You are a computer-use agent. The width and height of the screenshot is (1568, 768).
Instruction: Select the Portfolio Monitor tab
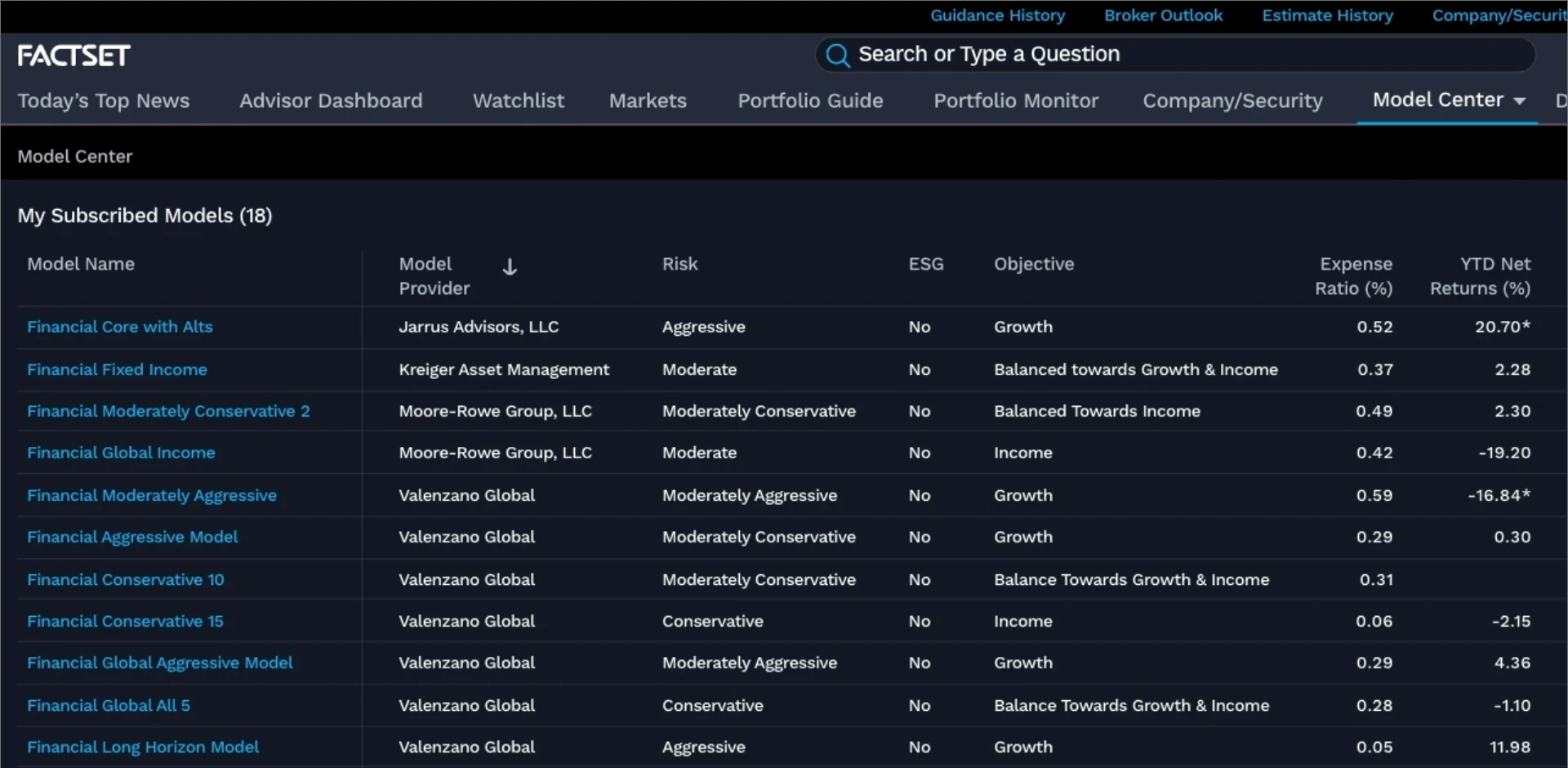click(1015, 100)
